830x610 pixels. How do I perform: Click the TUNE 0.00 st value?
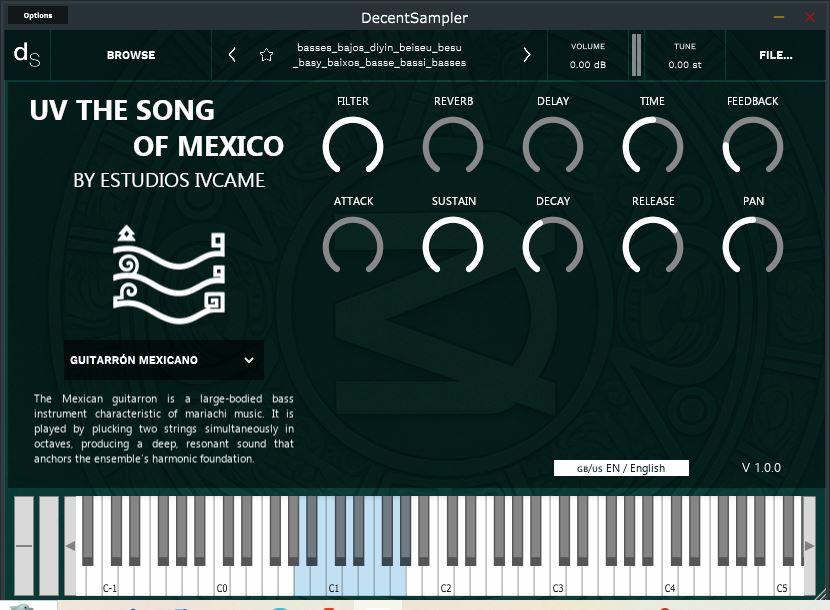(684, 65)
